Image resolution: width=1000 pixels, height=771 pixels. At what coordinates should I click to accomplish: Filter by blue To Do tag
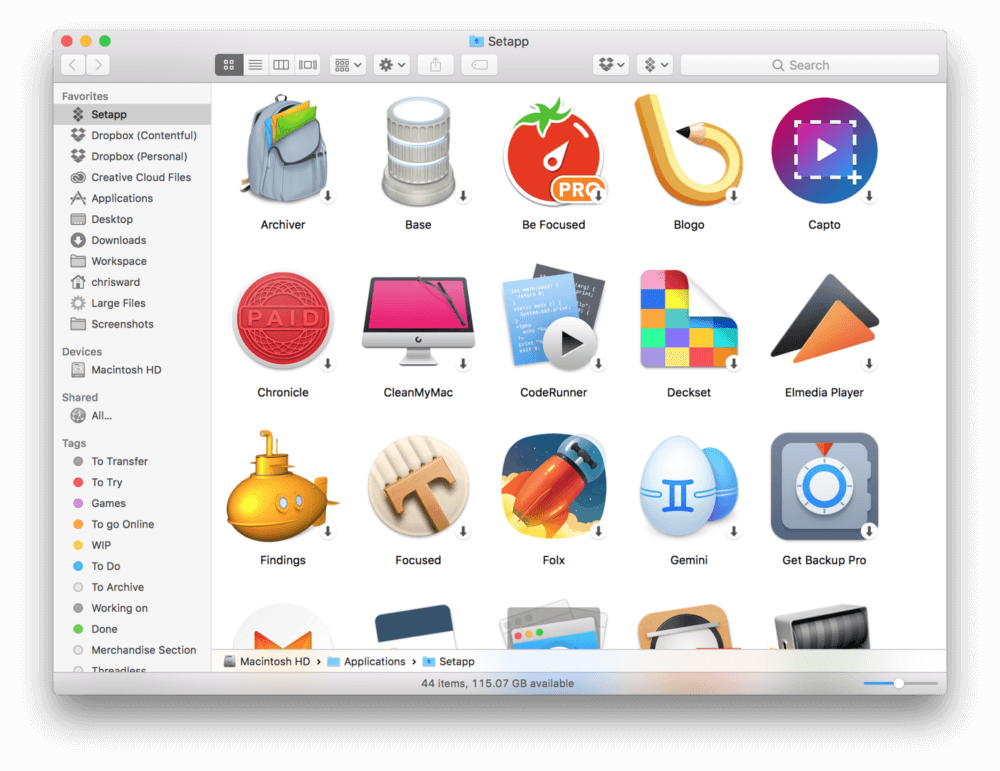[132, 567]
